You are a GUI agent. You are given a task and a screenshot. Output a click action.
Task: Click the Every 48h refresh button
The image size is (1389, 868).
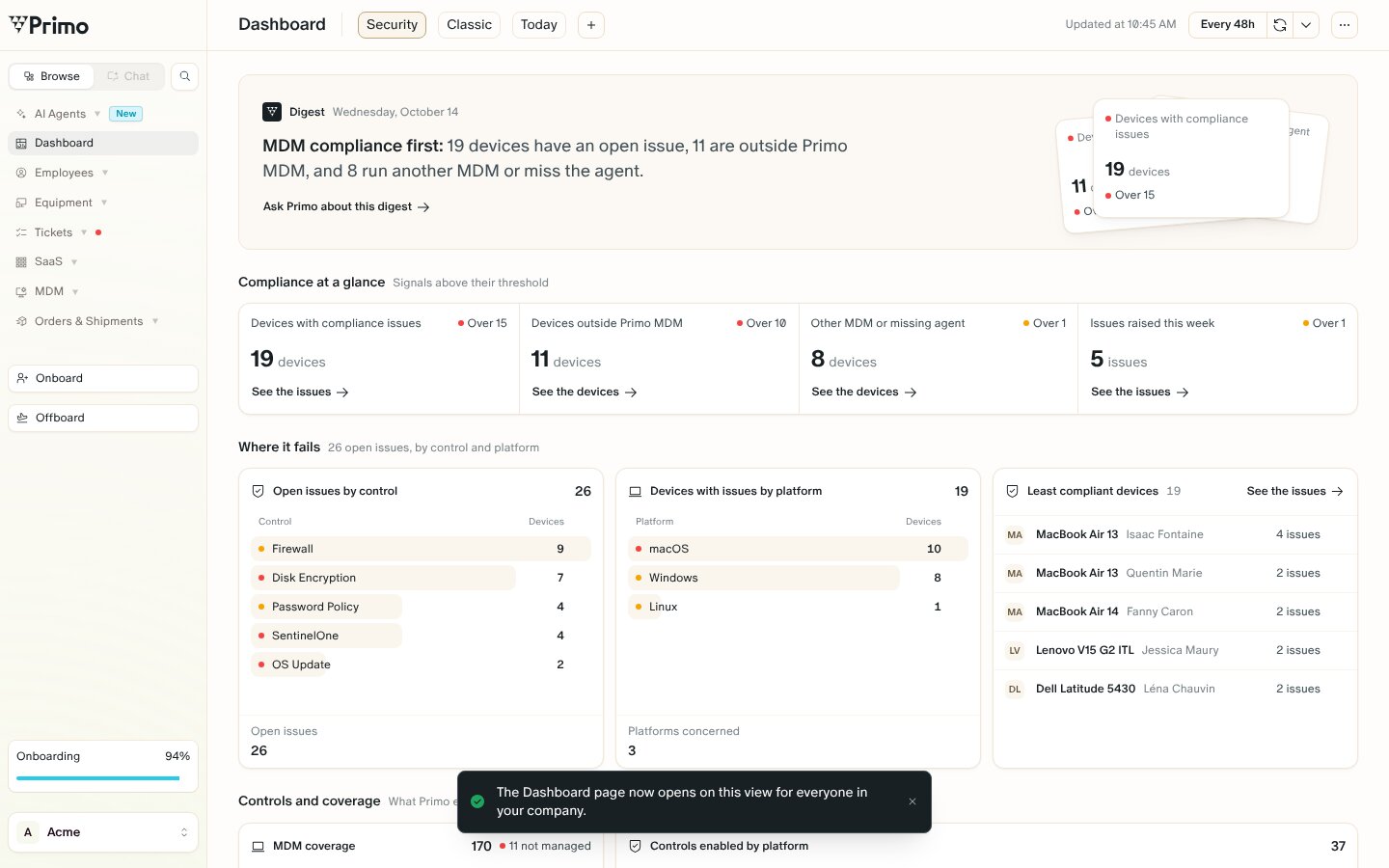pos(1228,25)
